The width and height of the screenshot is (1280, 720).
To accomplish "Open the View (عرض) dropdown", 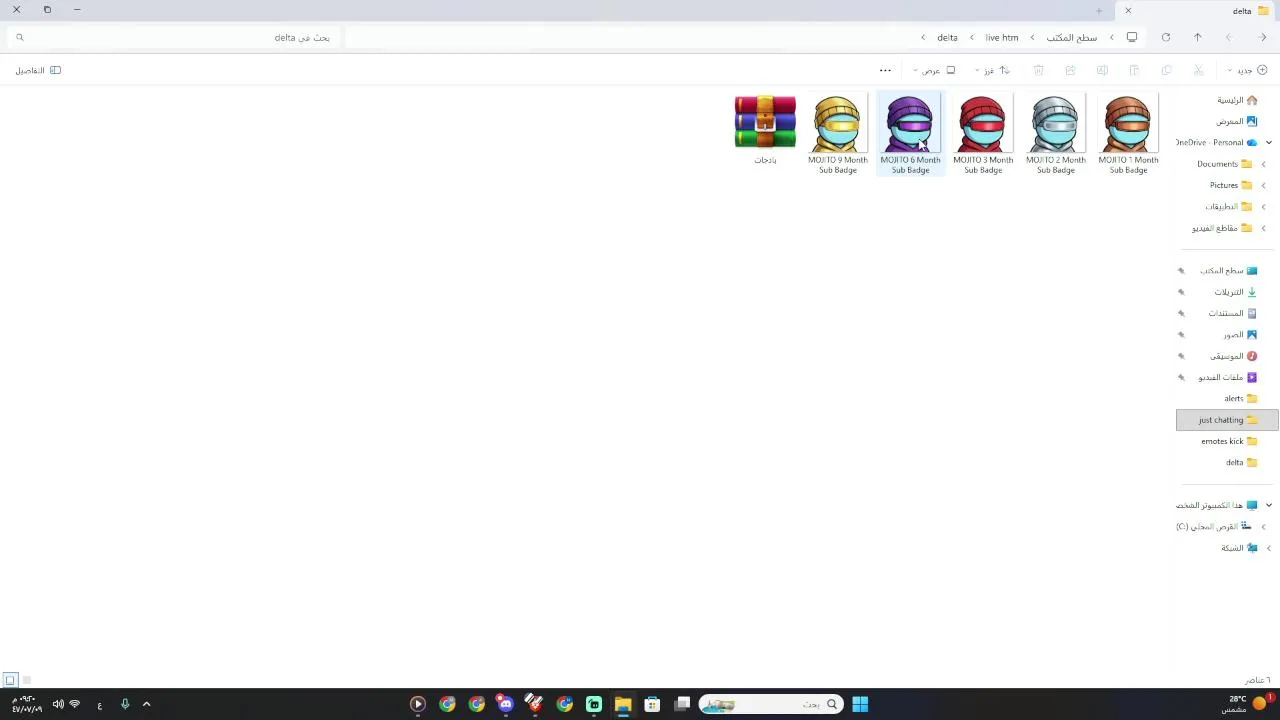I will (x=935, y=70).
